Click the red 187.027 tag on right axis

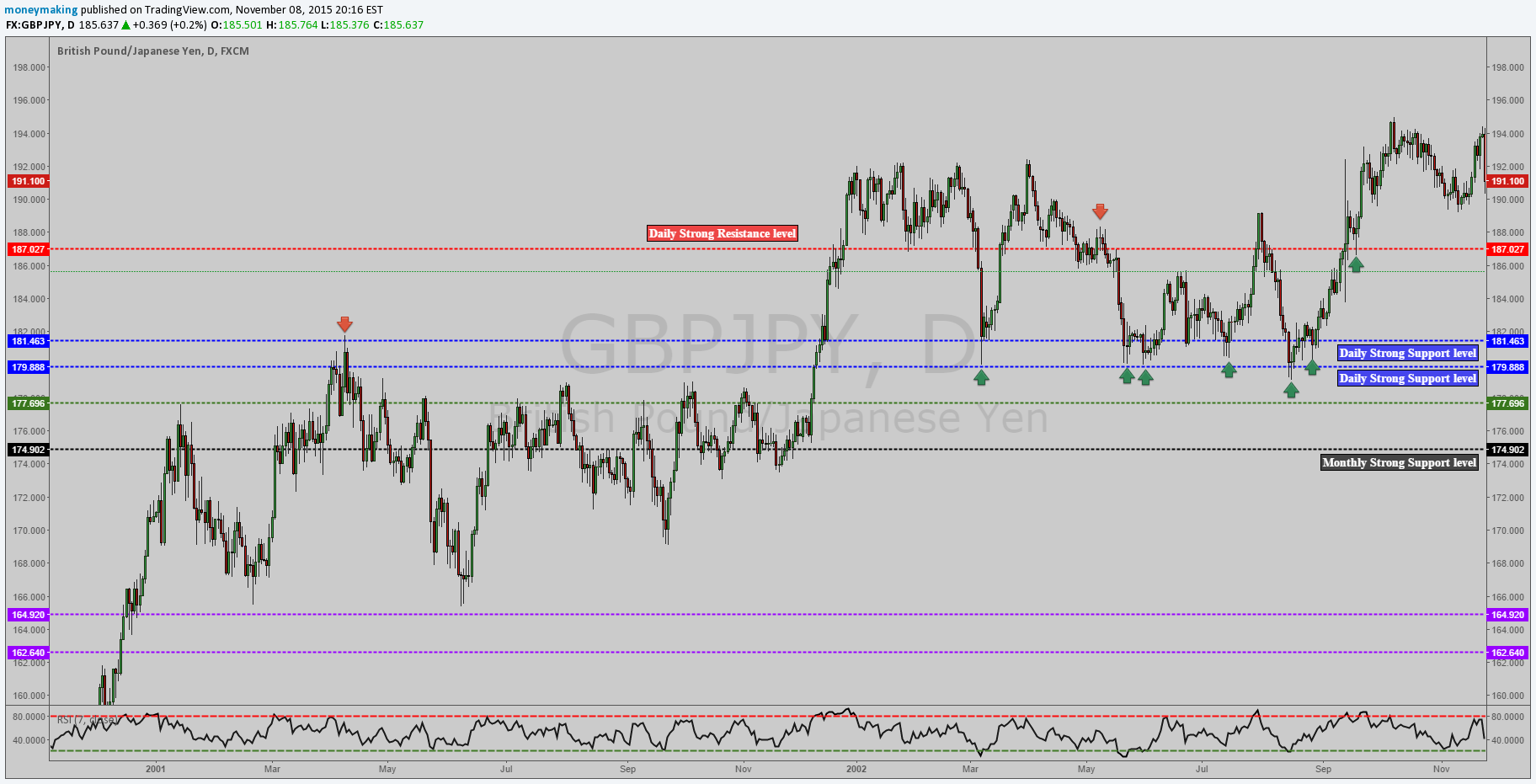tap(1507, 249)
